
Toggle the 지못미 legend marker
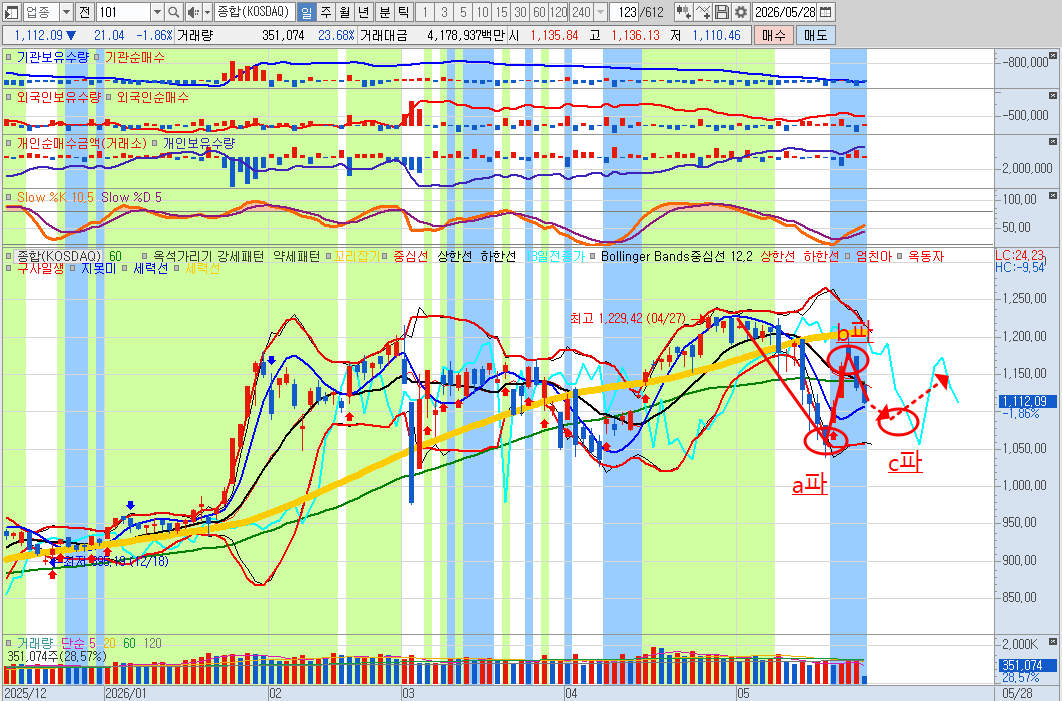(73, 268)
